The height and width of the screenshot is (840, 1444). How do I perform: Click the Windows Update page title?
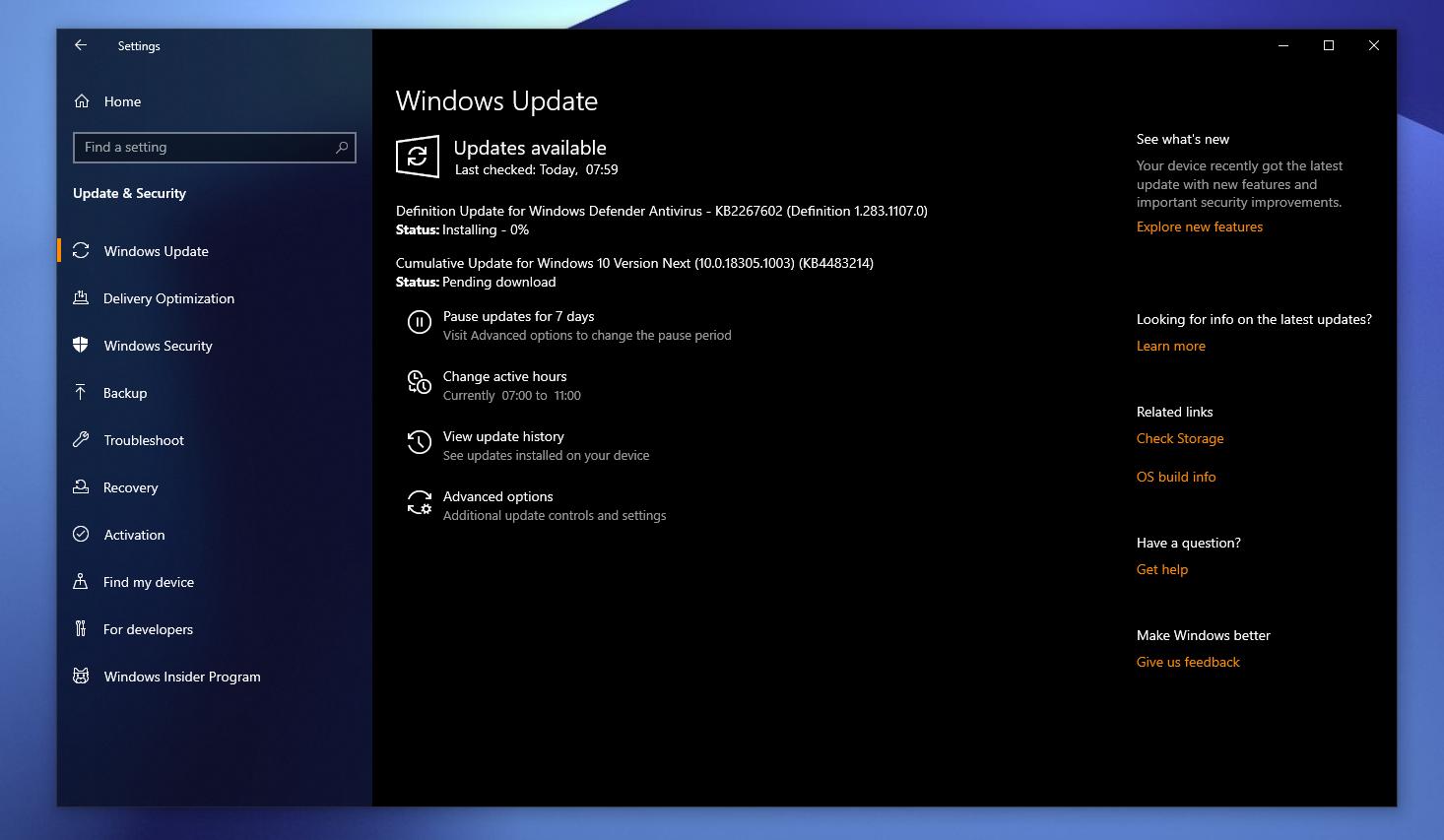(x=496, y=100)
